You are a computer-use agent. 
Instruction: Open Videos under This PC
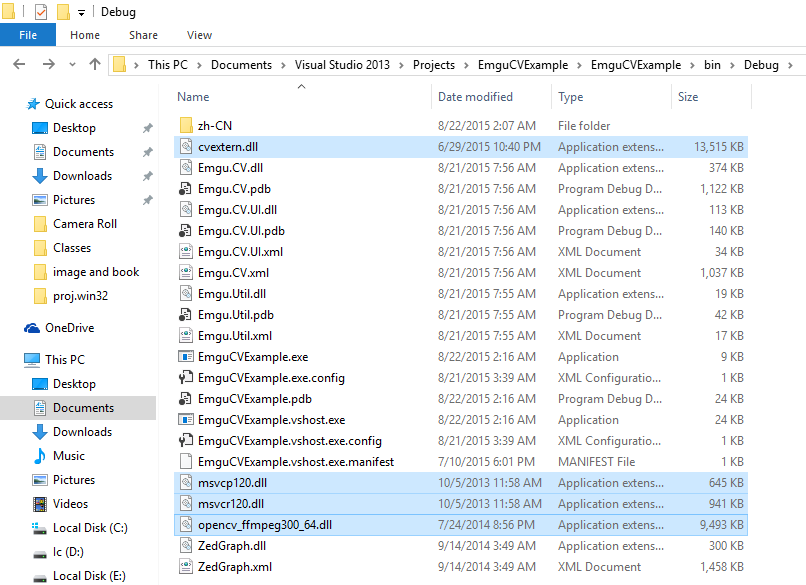[70, 504]
